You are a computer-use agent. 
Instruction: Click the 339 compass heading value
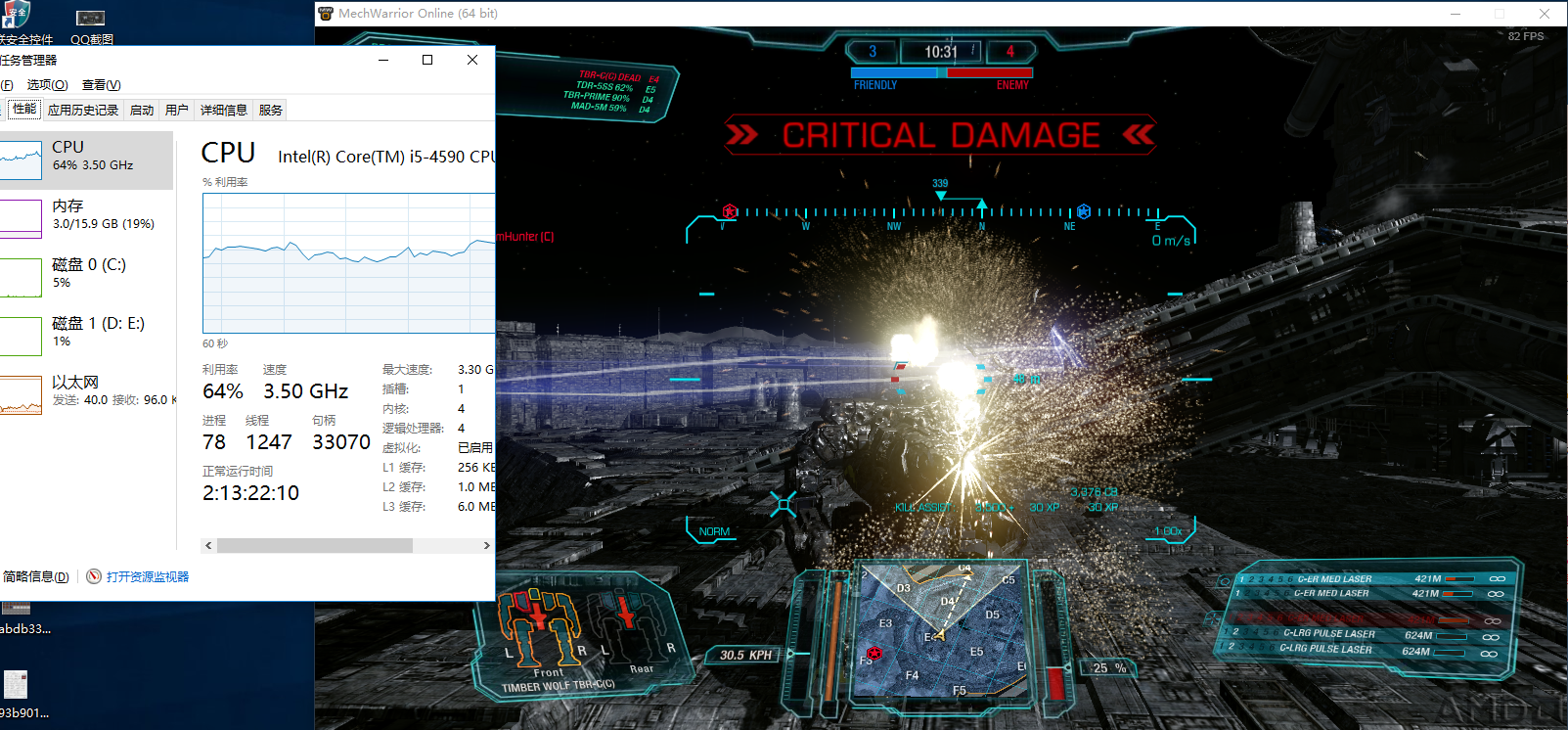tap(940, 183)
